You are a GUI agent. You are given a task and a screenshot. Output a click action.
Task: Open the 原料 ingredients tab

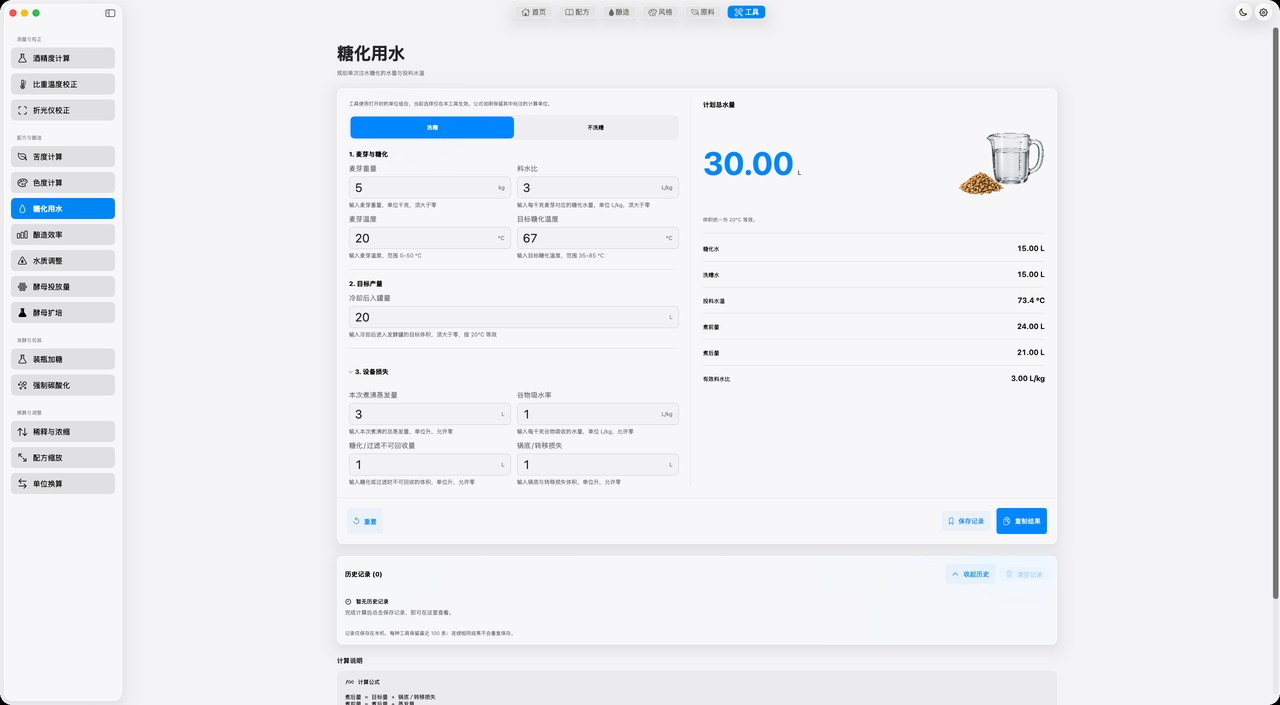click(x=703, y=12)
